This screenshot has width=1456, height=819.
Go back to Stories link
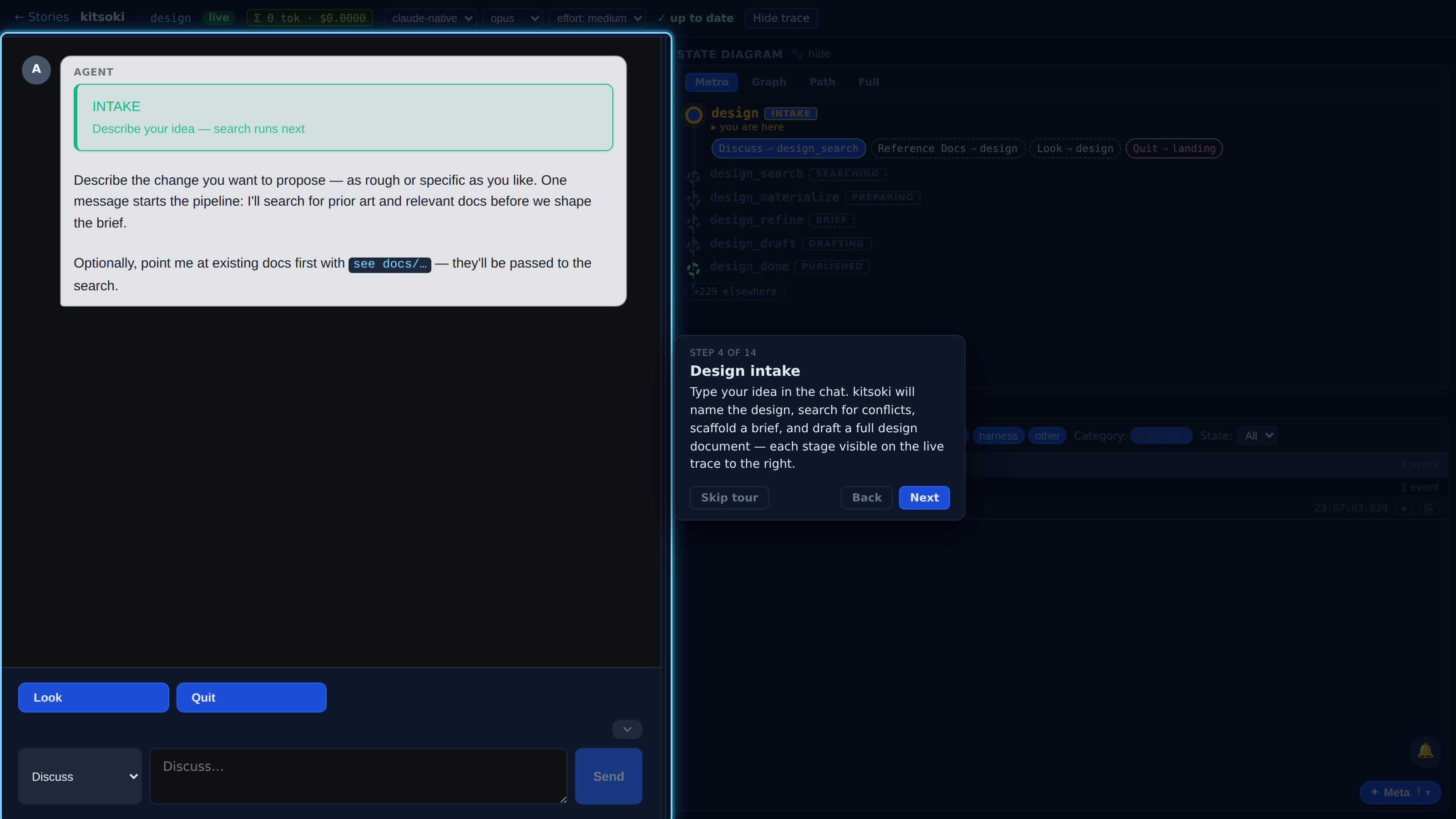42,17
